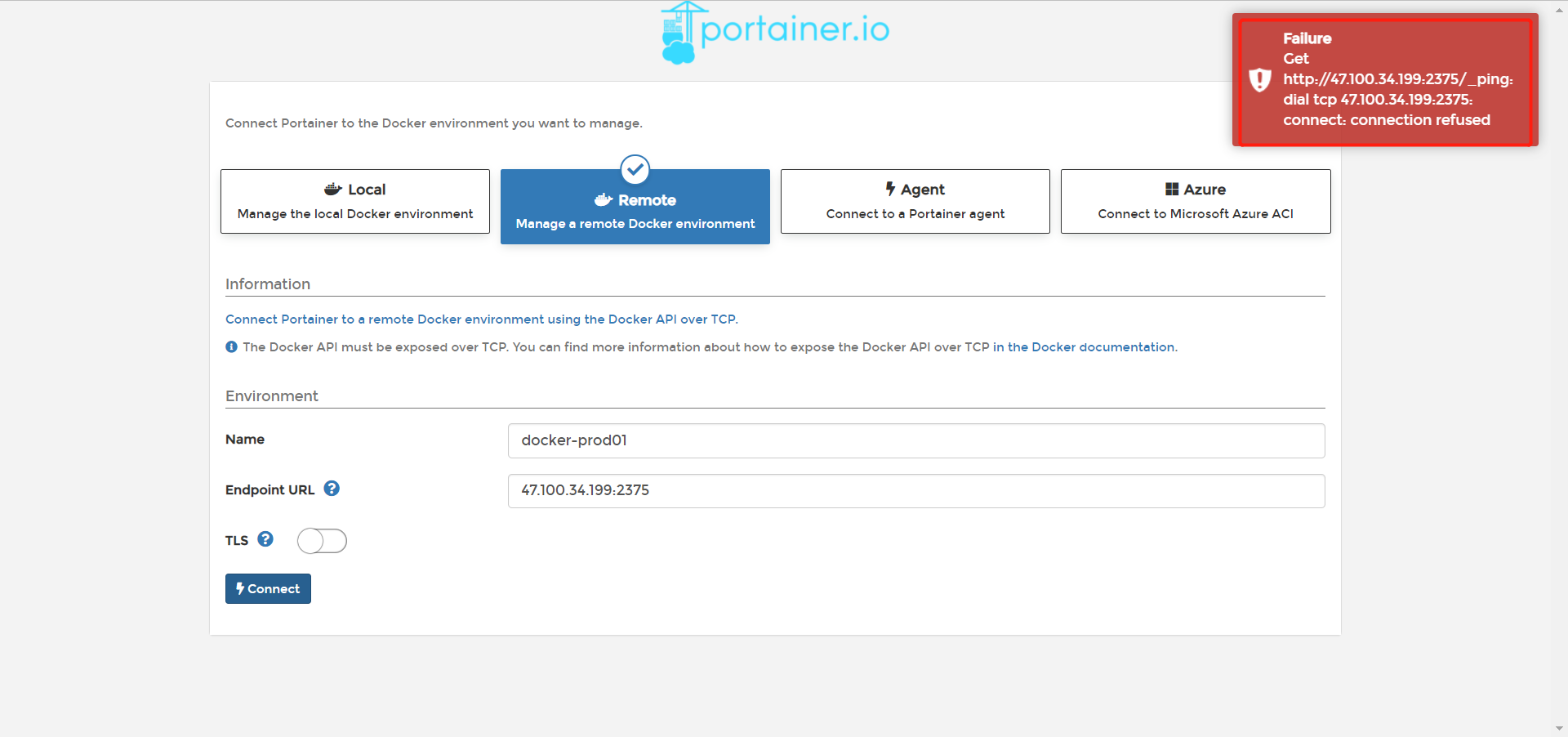Click the Information section heading
The image size is (1568, 737).
(268, 284)
